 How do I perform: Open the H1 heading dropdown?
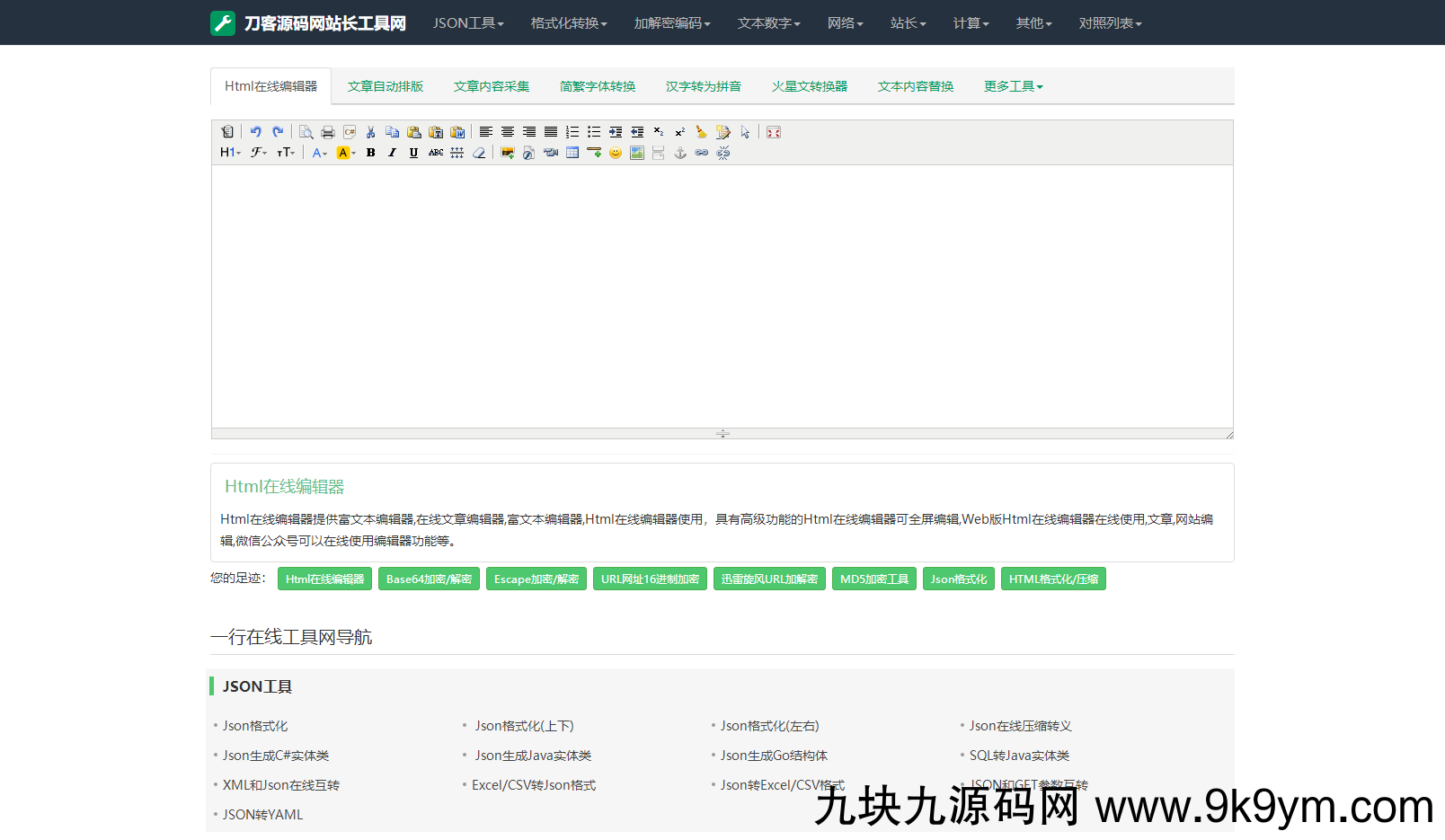[x=230, y=153]
